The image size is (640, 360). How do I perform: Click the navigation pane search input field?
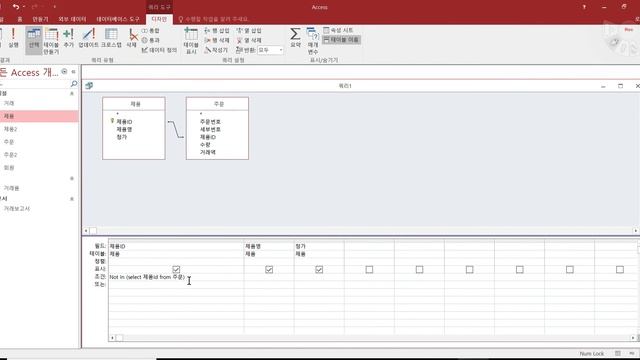(35, 84)
